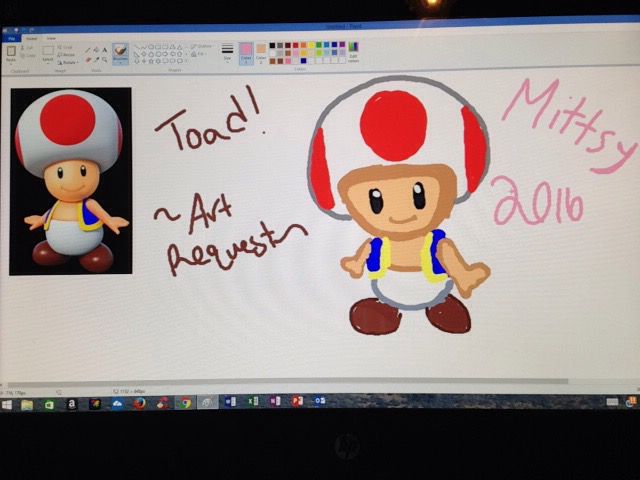The width and height of the screenshot is (640, 480).
Task: Click the Crop tool icon
Action: tap(60, 47)
